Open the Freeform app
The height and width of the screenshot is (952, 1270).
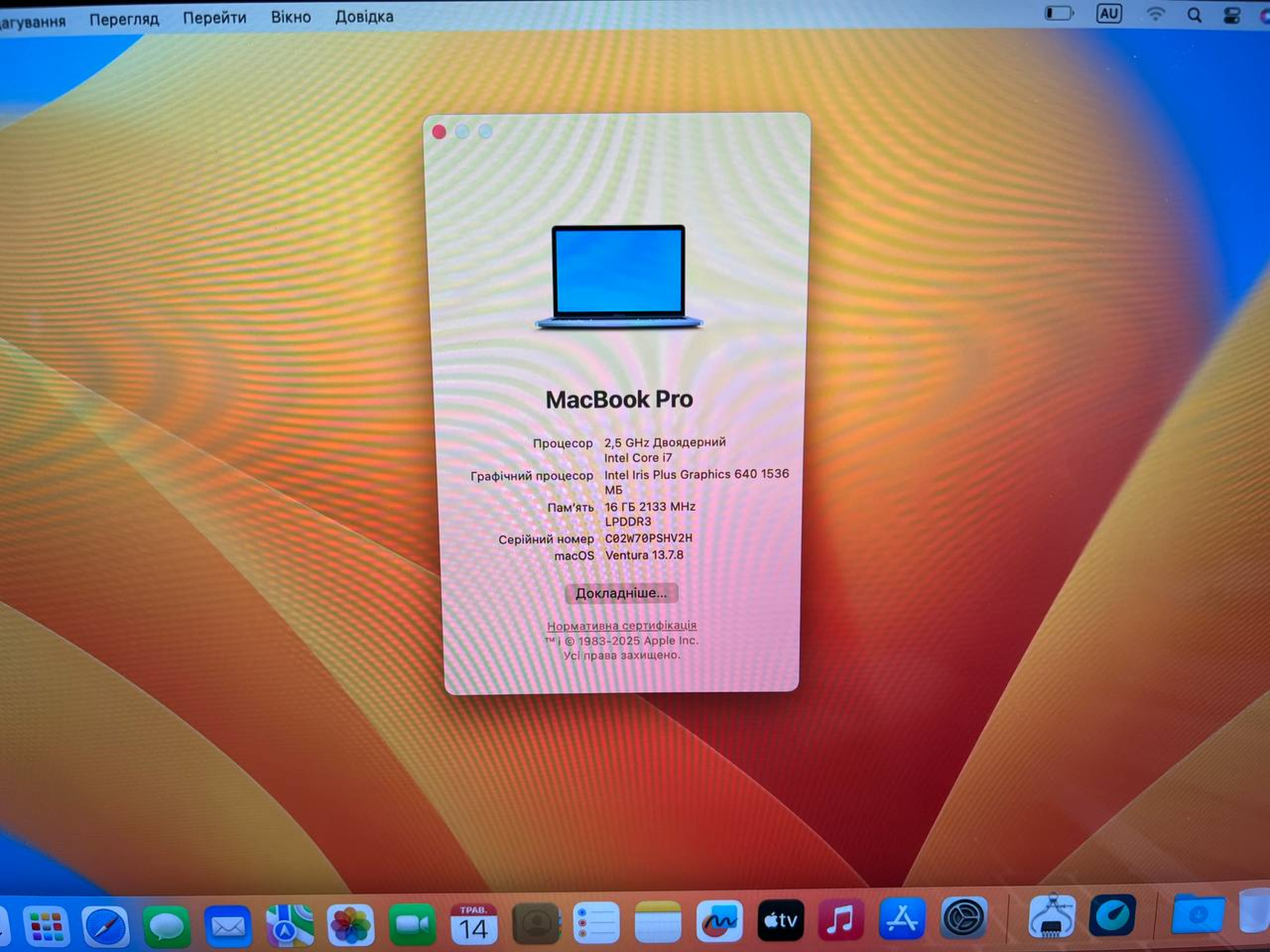pos(719,921)
